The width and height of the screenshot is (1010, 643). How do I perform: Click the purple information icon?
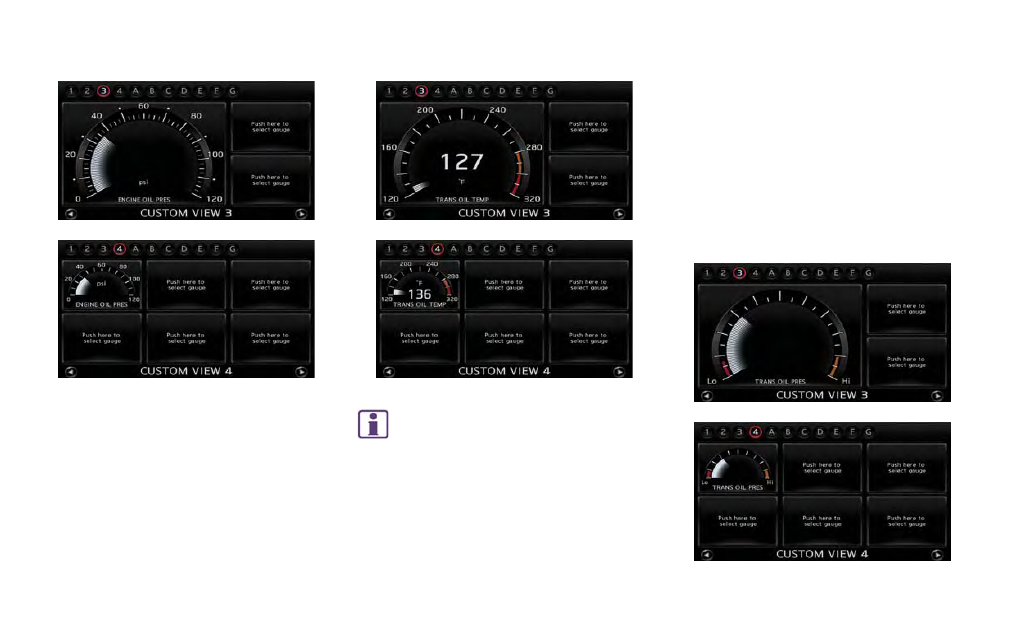[x=373, y=424]
